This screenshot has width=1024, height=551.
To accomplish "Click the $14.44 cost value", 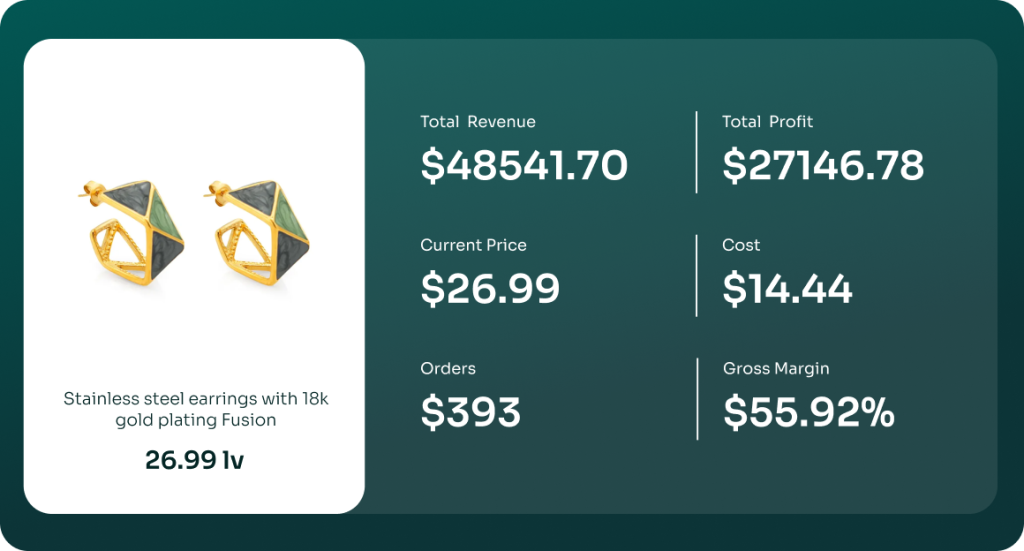I will 787,289.
